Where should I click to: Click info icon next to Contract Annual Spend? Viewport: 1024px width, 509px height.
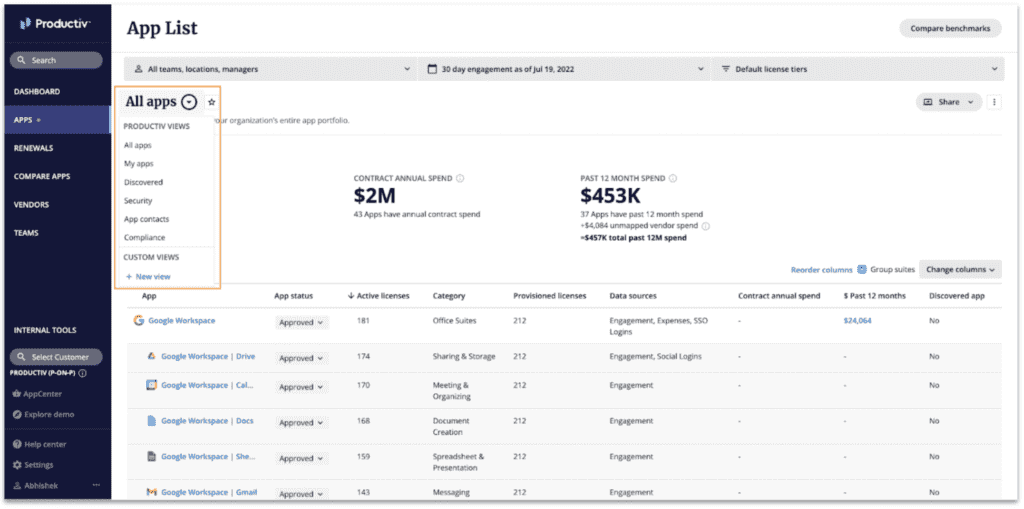point(460,178)
